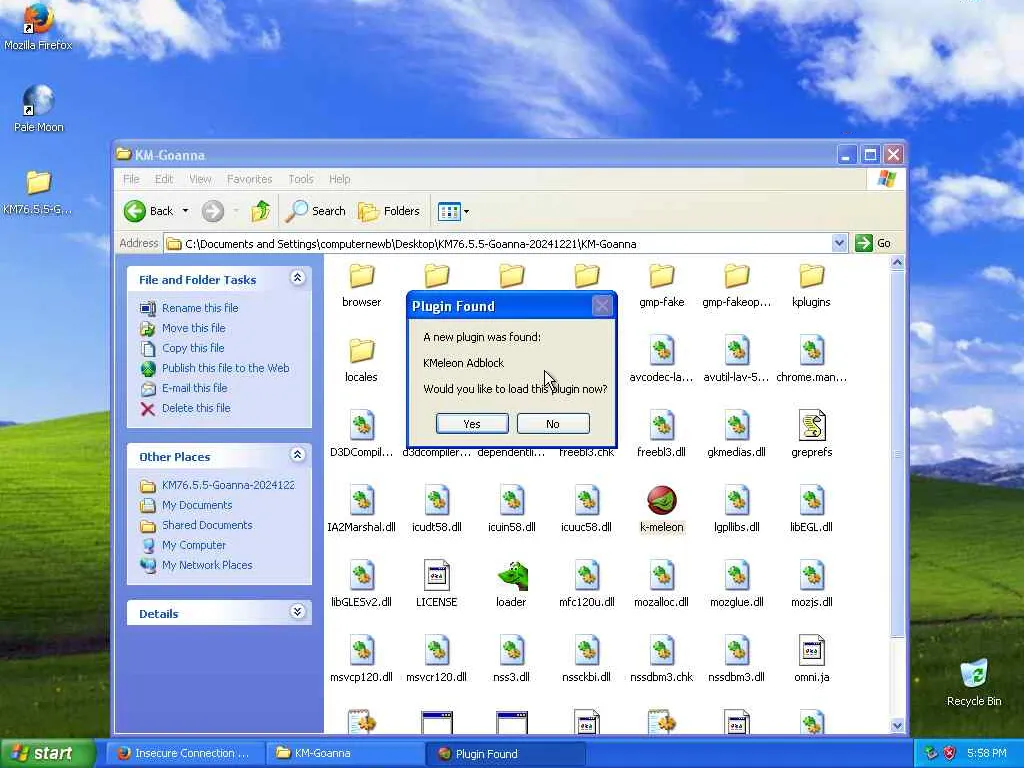The height and width of the screenshot is (768, 1024).
Task: Select nss3.dll file
Action: 511,658
